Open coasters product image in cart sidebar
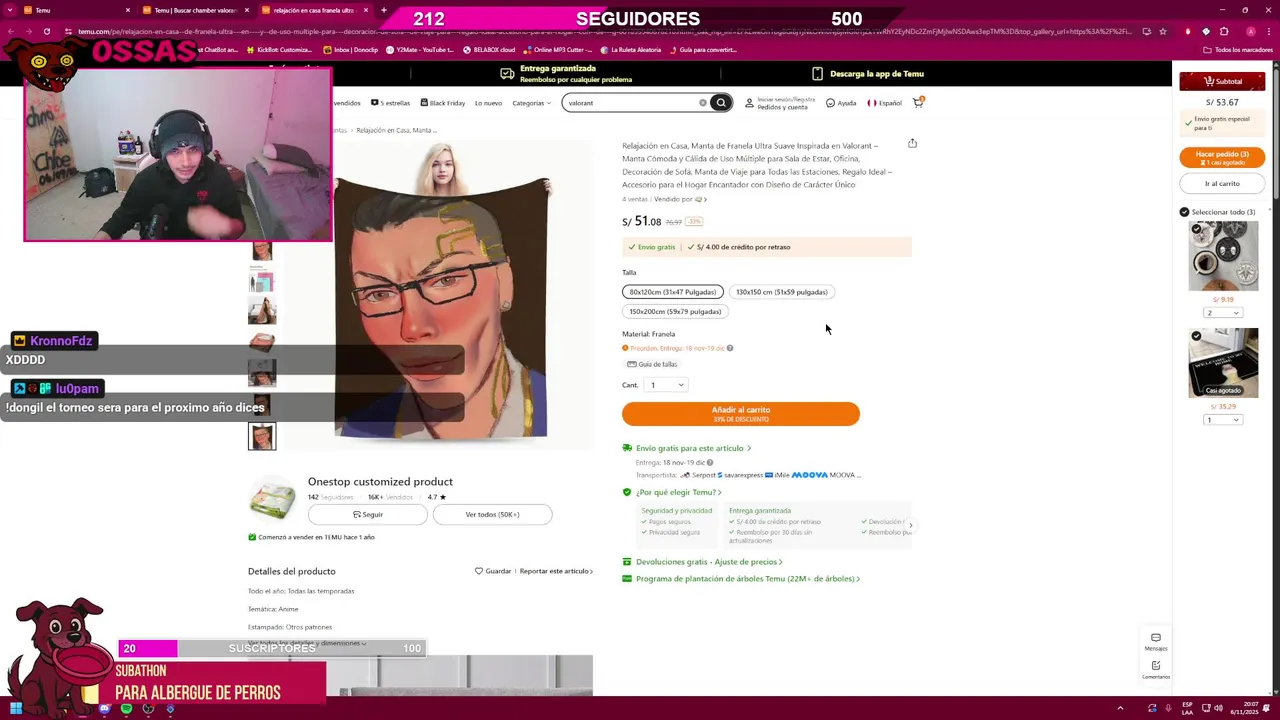The height and width of the screenshot is (720, 1280). (1223, 256)
